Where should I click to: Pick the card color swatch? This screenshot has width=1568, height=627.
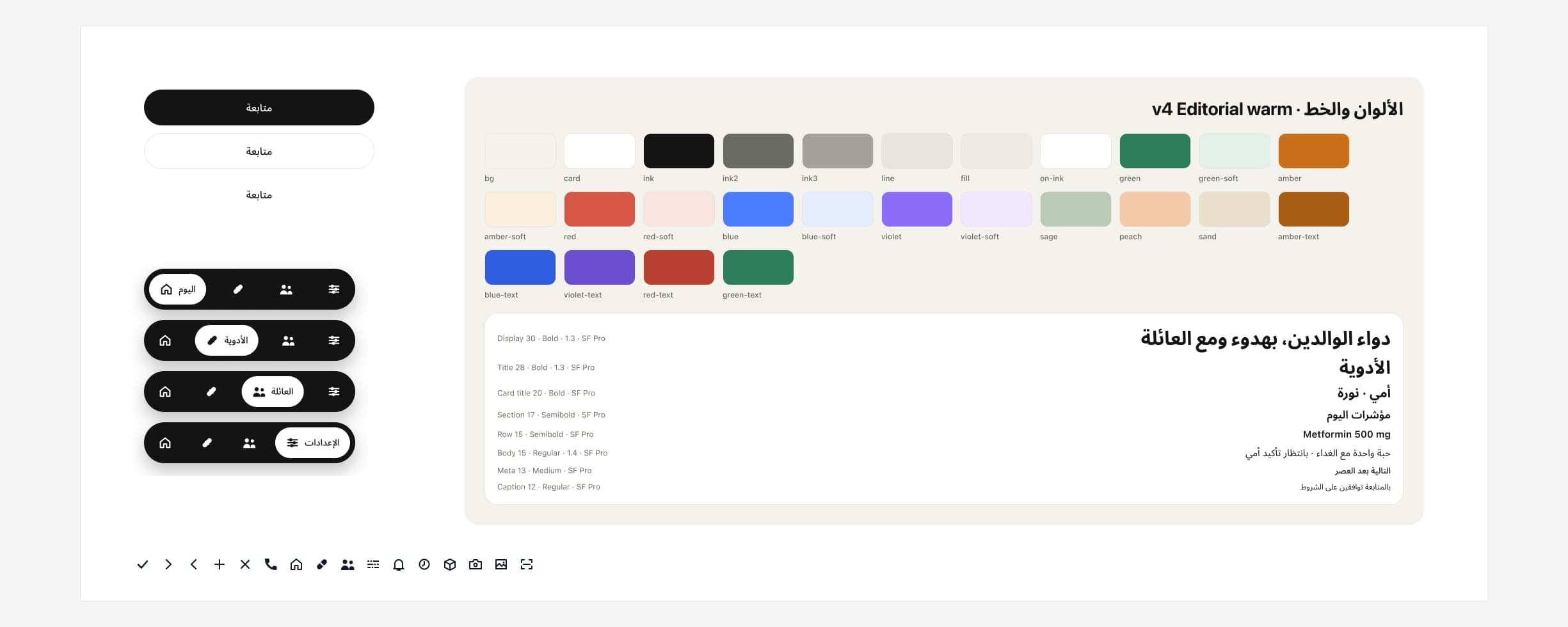pos(600,151)
